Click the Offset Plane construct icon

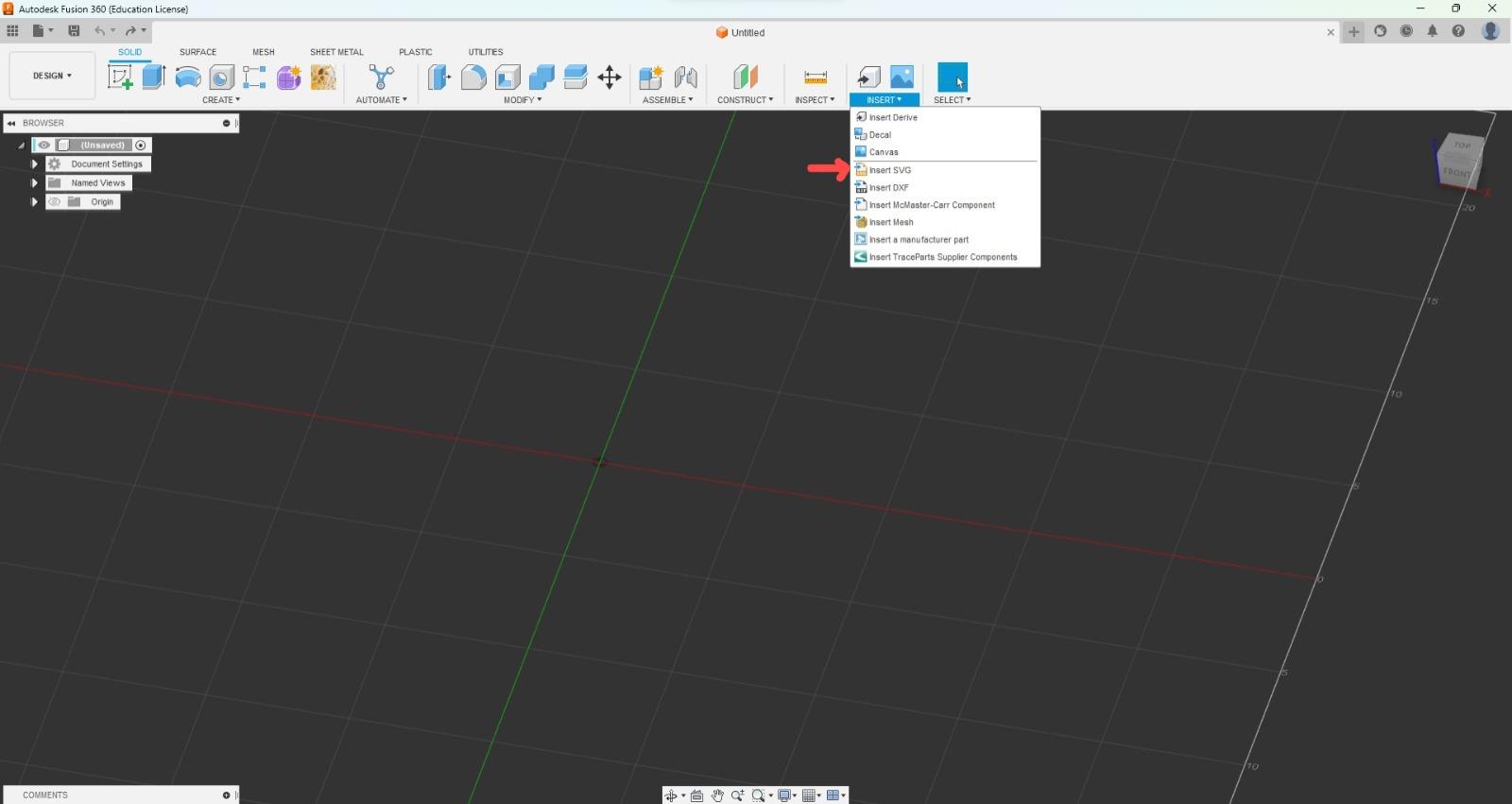(x=746, y=77)
